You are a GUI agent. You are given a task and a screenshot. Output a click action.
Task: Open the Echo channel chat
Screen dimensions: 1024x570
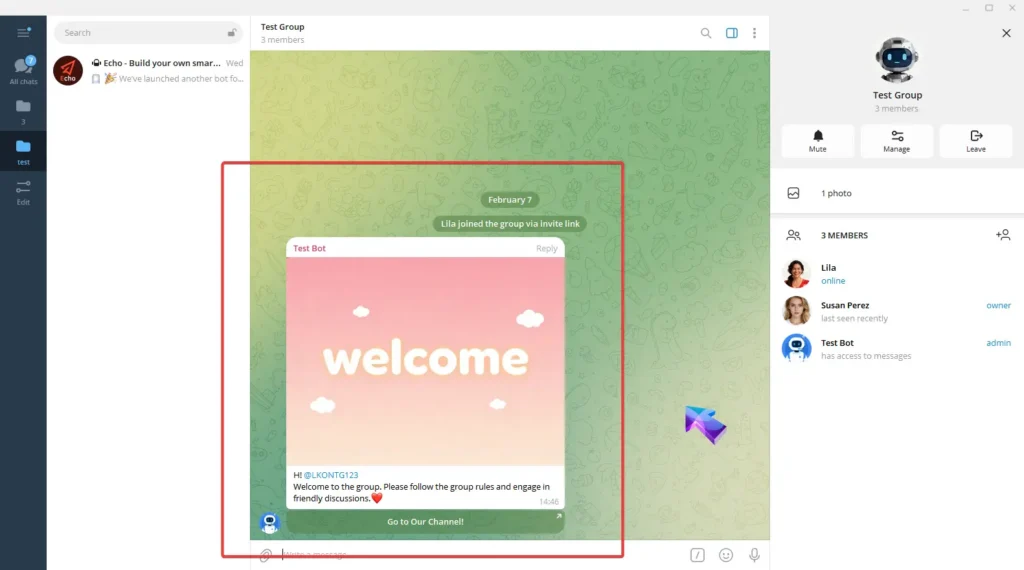point(148,70)
